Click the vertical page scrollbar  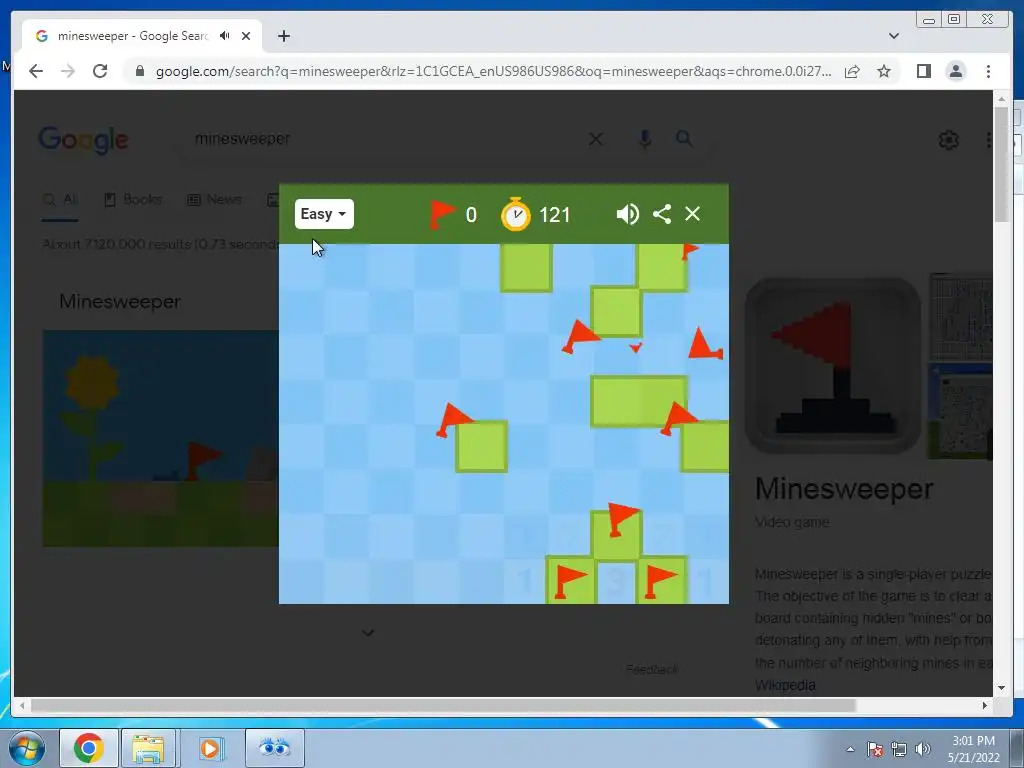click(x=1002, y=165)
